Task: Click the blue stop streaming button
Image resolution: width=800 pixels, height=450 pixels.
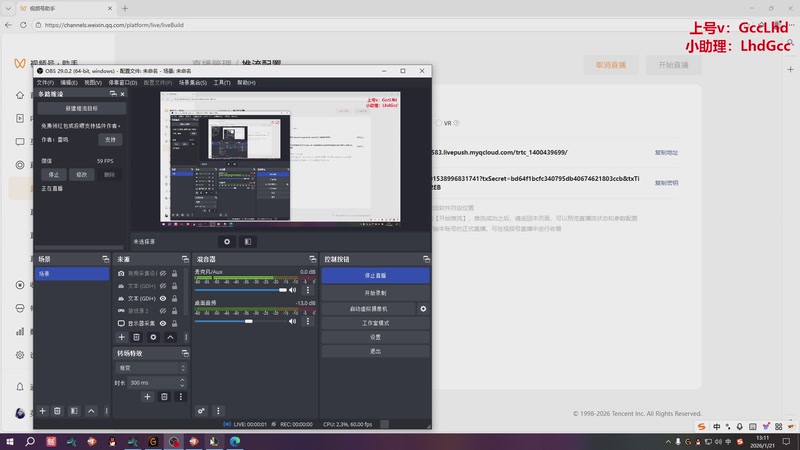Action: click(x=376, y=276)
